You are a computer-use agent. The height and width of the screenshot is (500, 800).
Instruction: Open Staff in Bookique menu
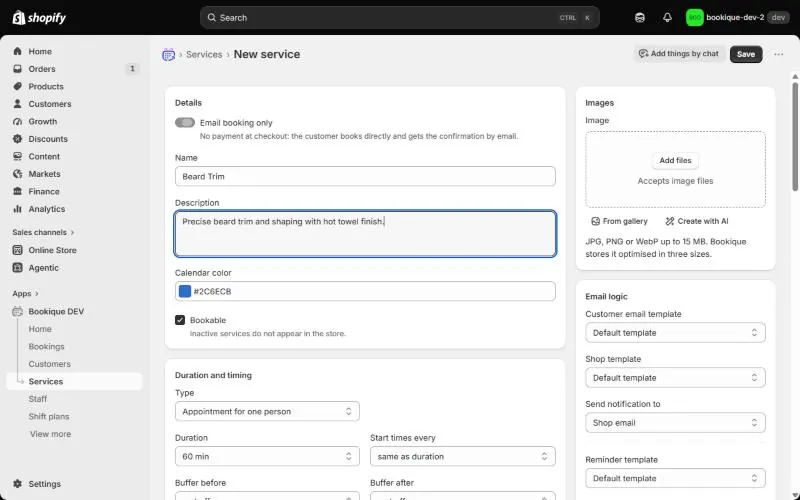[x=38, y=399]
